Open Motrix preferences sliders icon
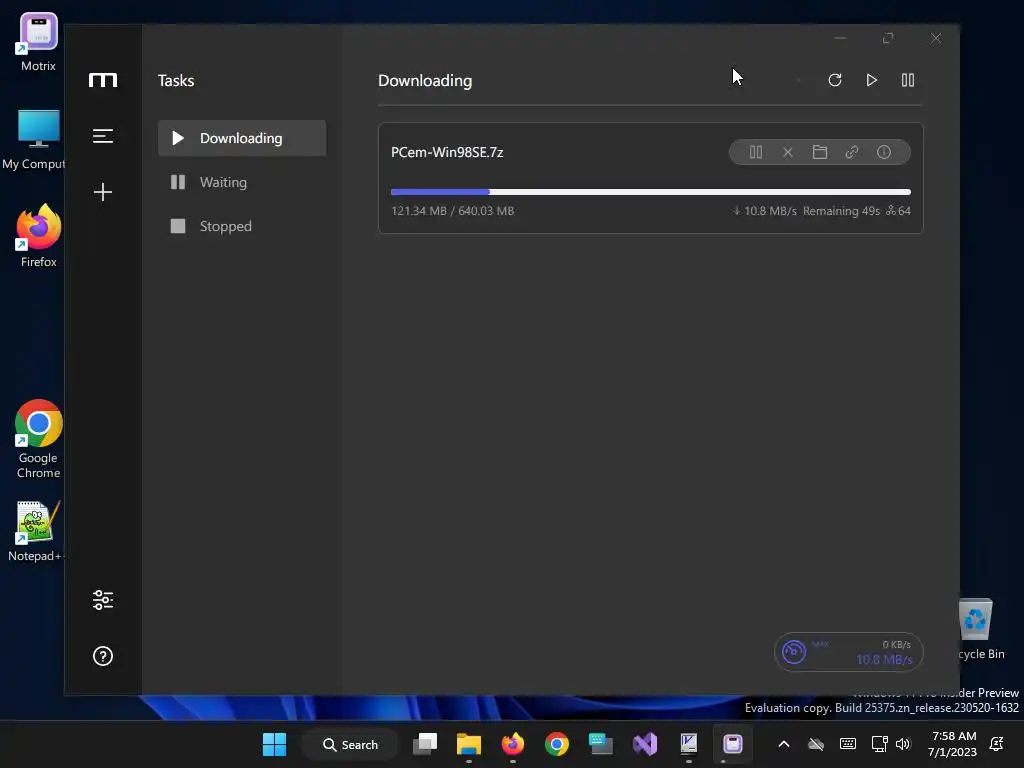Image resolution: width=1024 pixels, height=768 pixels. coord(103,600)
